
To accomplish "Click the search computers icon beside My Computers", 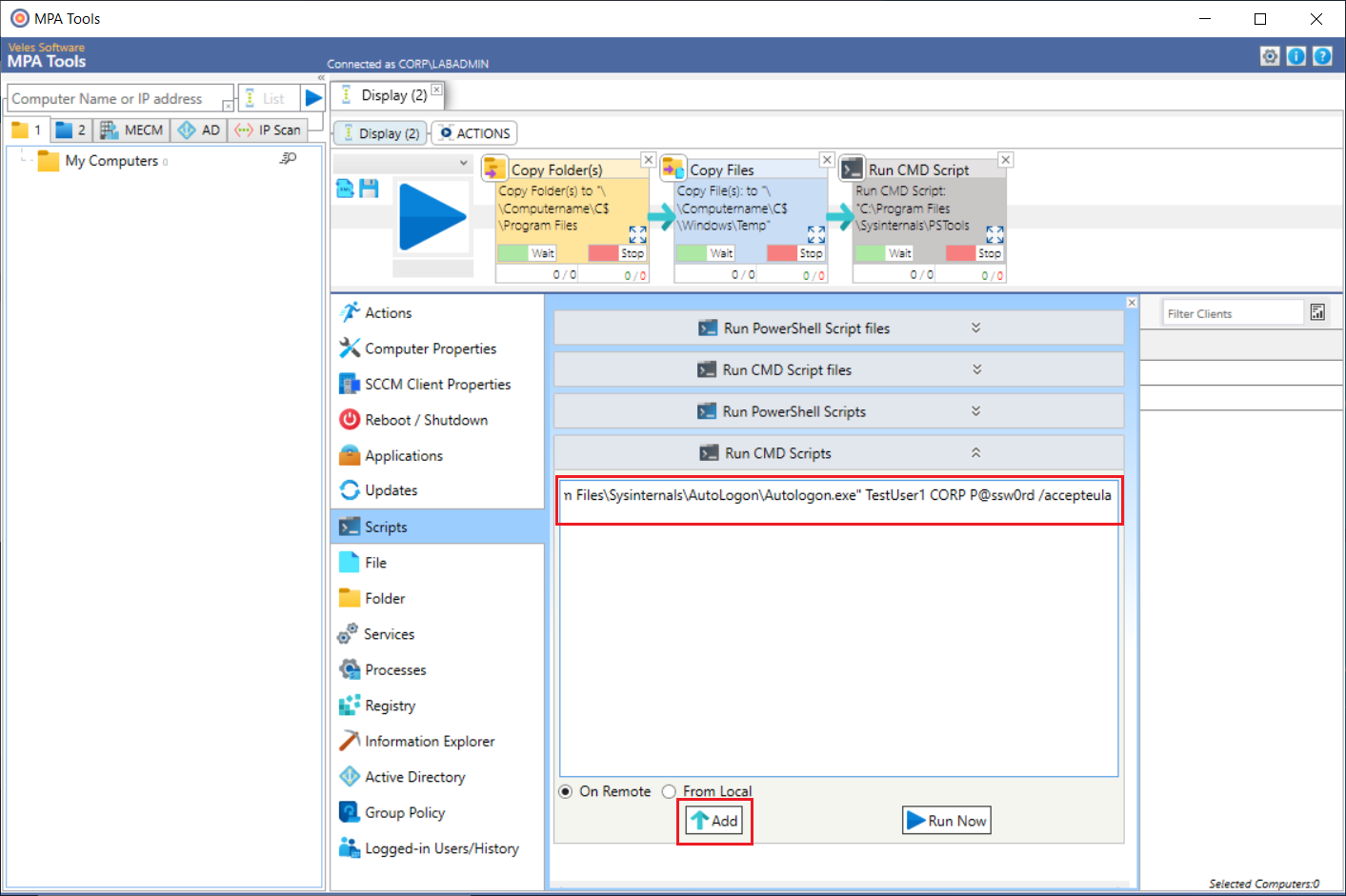I will tap(288, 159).
